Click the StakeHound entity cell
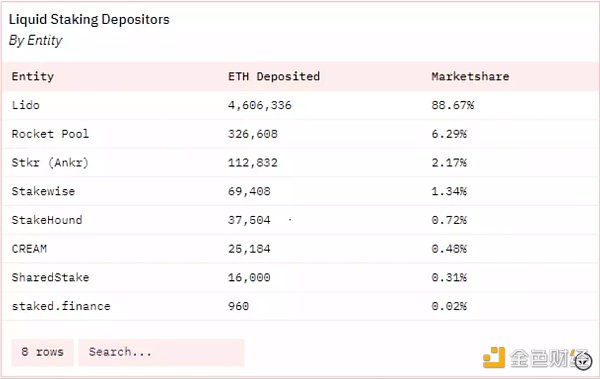This screenshot has height=379, width=600. (47, 220)
